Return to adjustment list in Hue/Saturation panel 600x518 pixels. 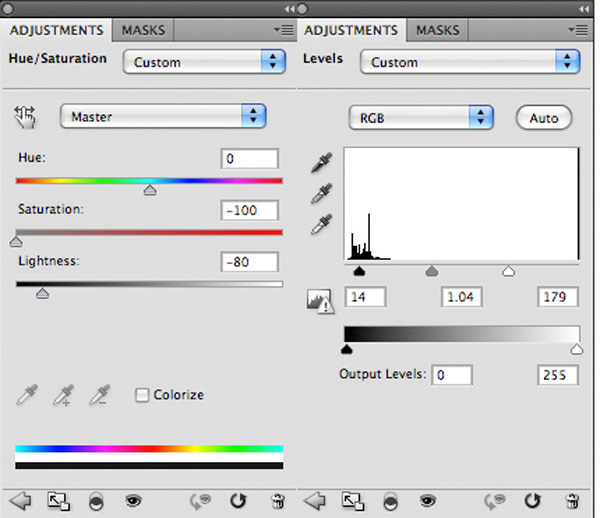click(x=20, y=501)
